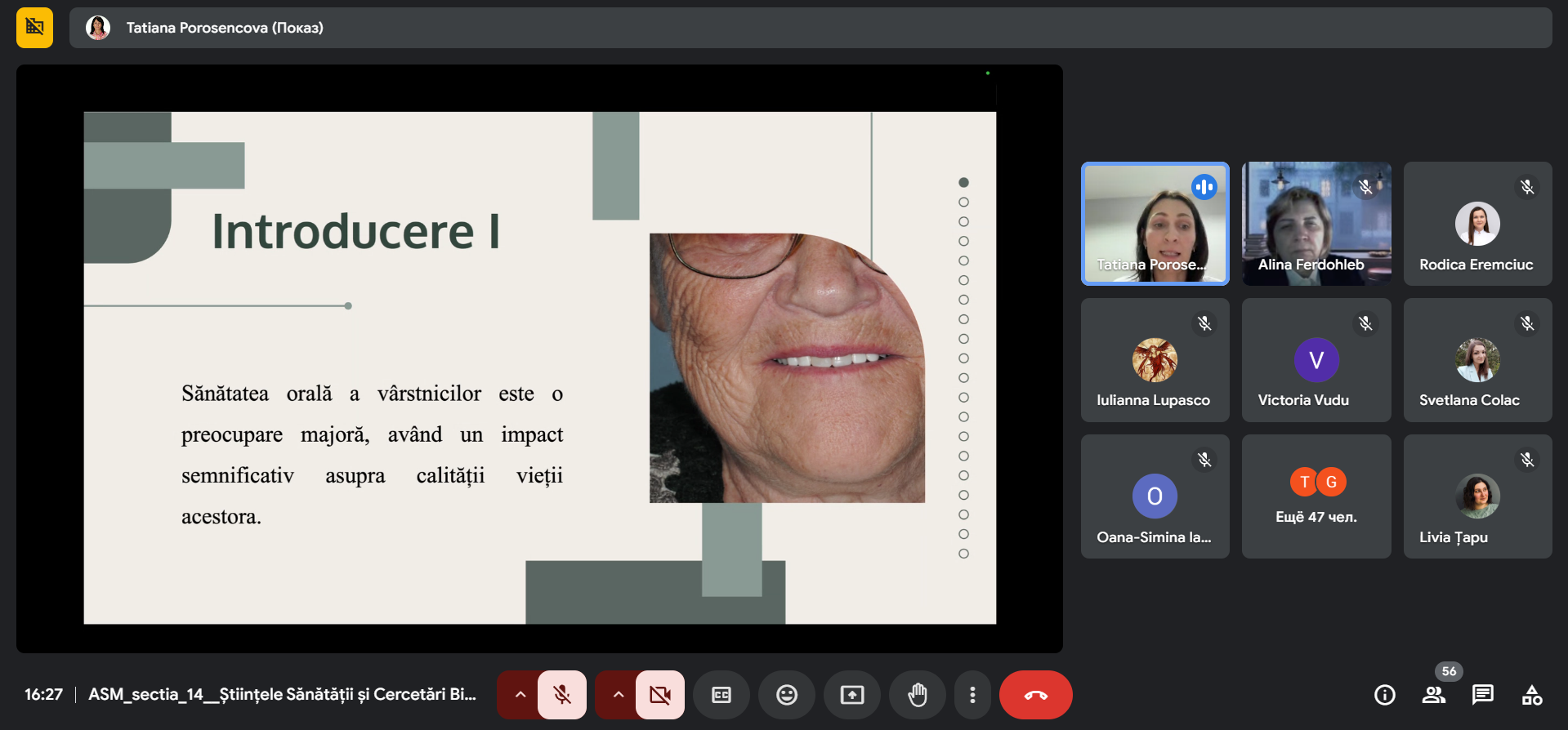The image size is (1568, 730).
Task: Raise your hand
Action: pyautogui.click(x=918, y=695)
